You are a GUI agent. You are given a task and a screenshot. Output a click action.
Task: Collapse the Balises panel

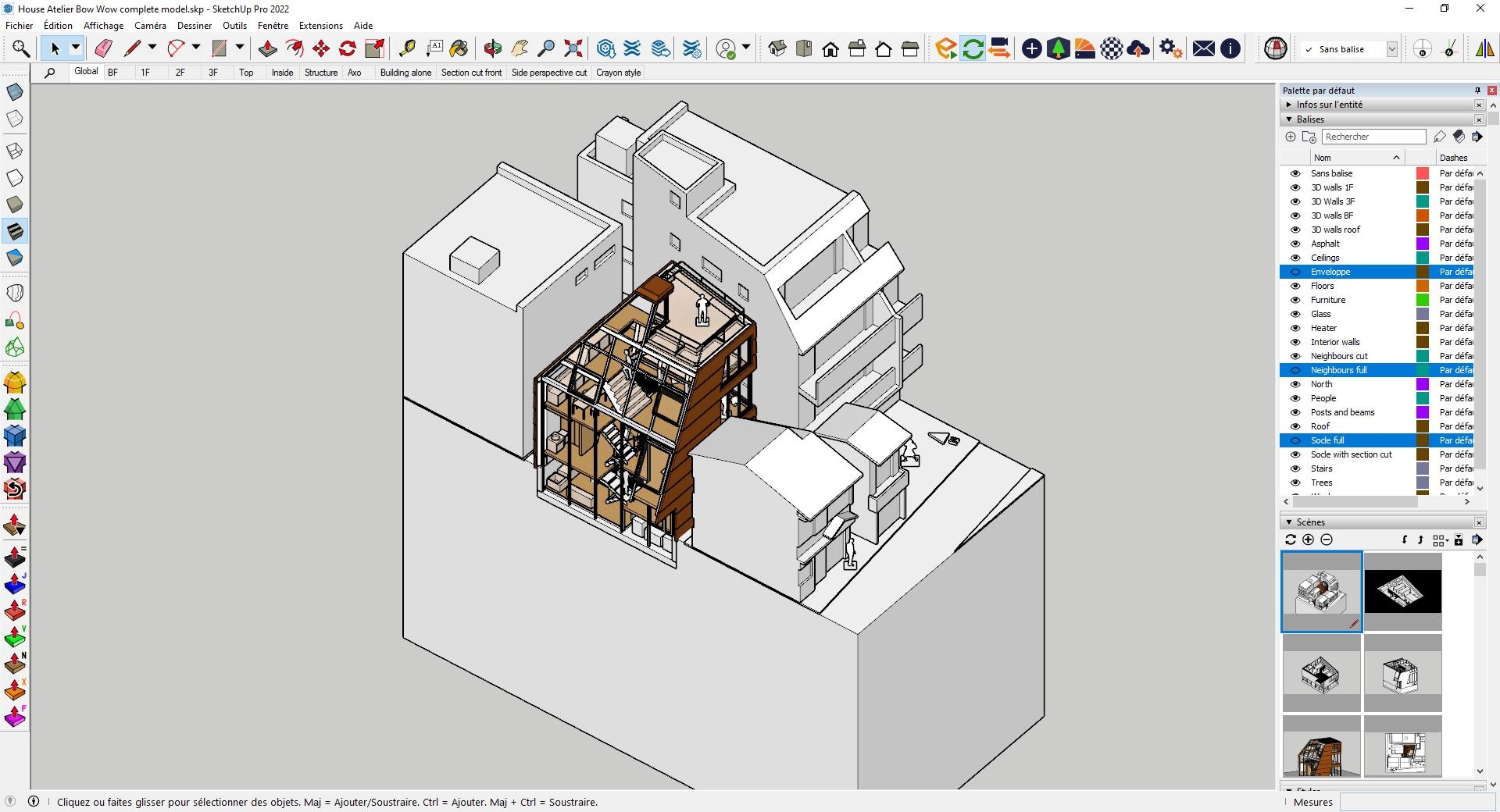[x=1289, y=119]
